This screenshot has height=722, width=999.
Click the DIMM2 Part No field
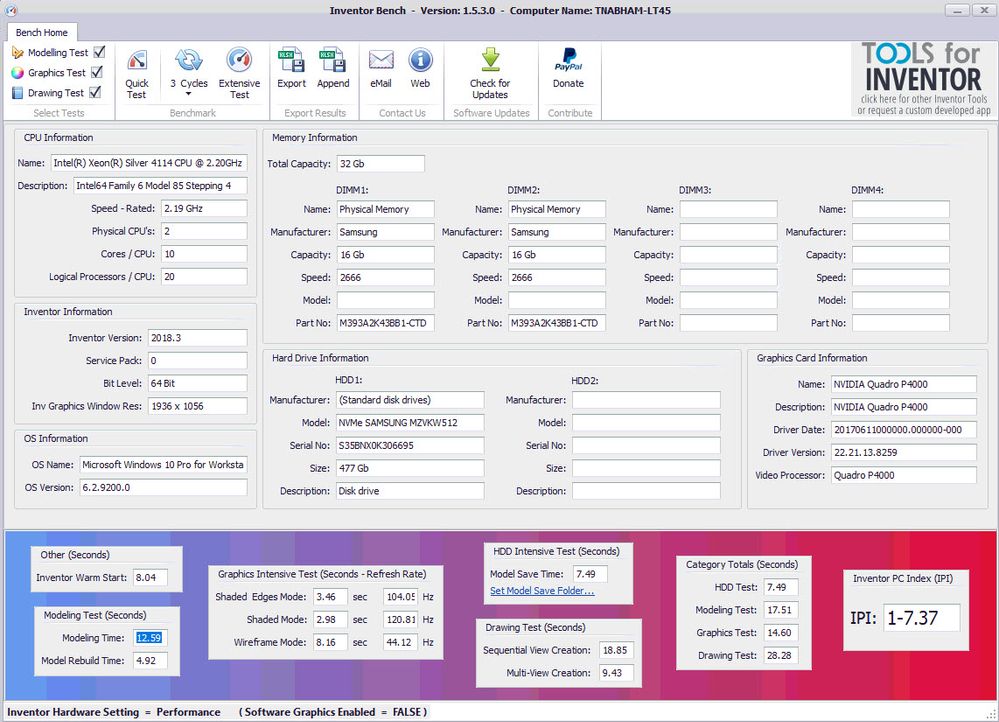(x=557, y=323)
